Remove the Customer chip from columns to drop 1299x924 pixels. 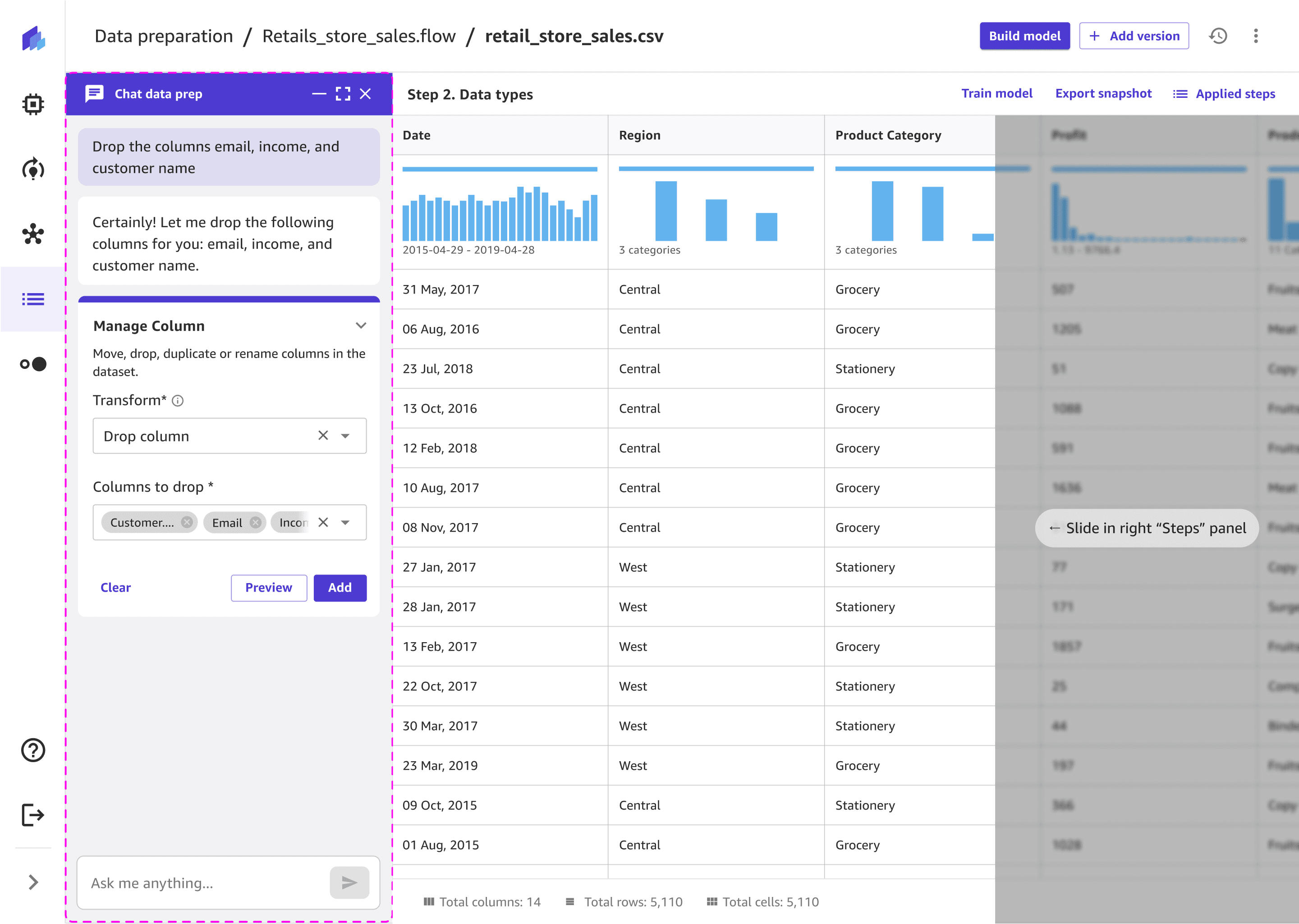(187, 522)
